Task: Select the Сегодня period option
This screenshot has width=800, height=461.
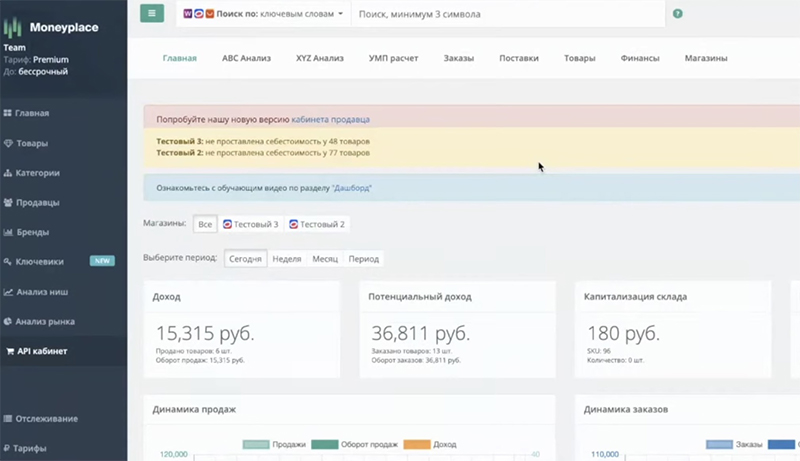Action: pos(245,258)
